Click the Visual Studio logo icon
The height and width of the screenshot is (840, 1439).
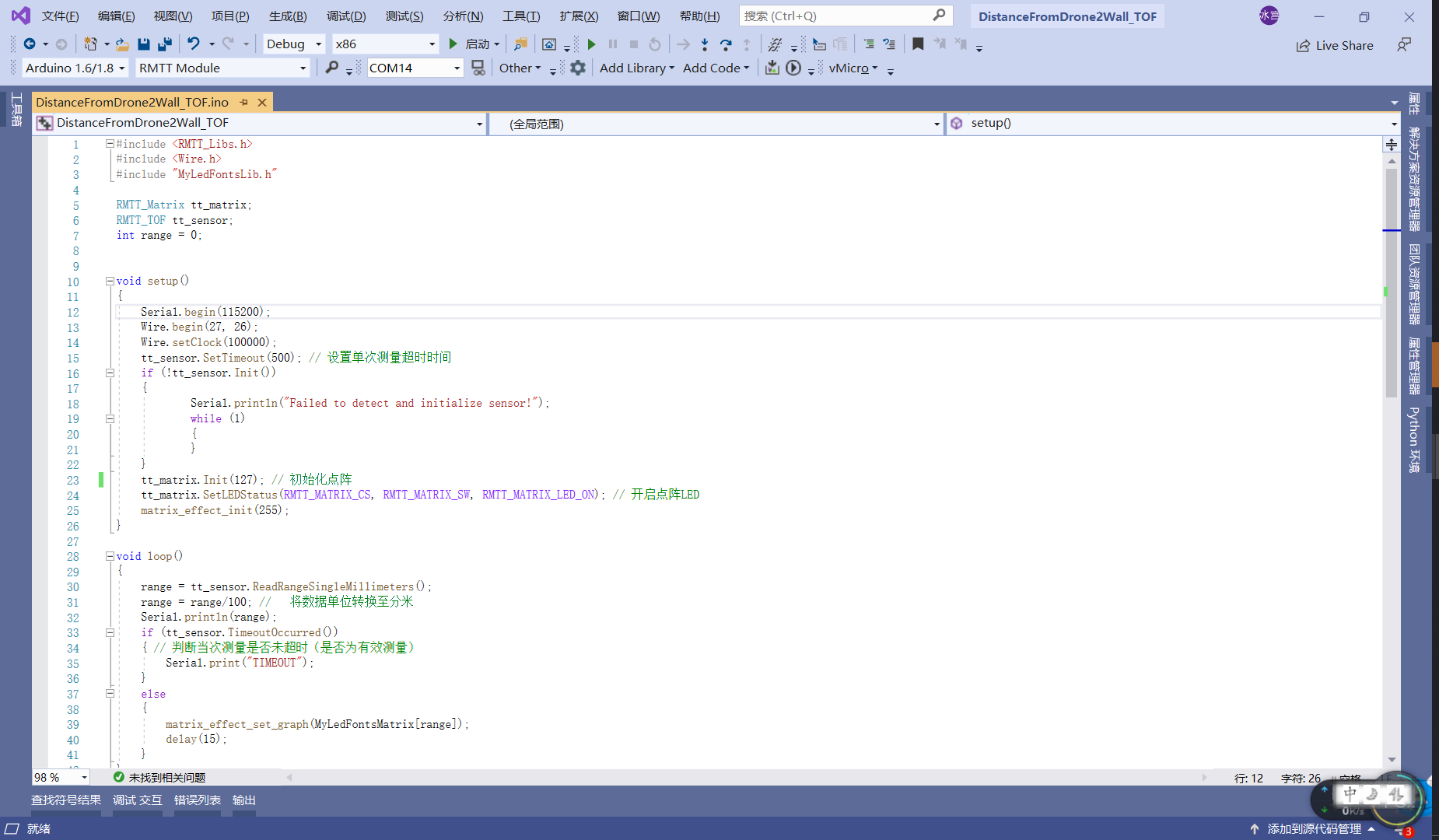tap(20, 16)
